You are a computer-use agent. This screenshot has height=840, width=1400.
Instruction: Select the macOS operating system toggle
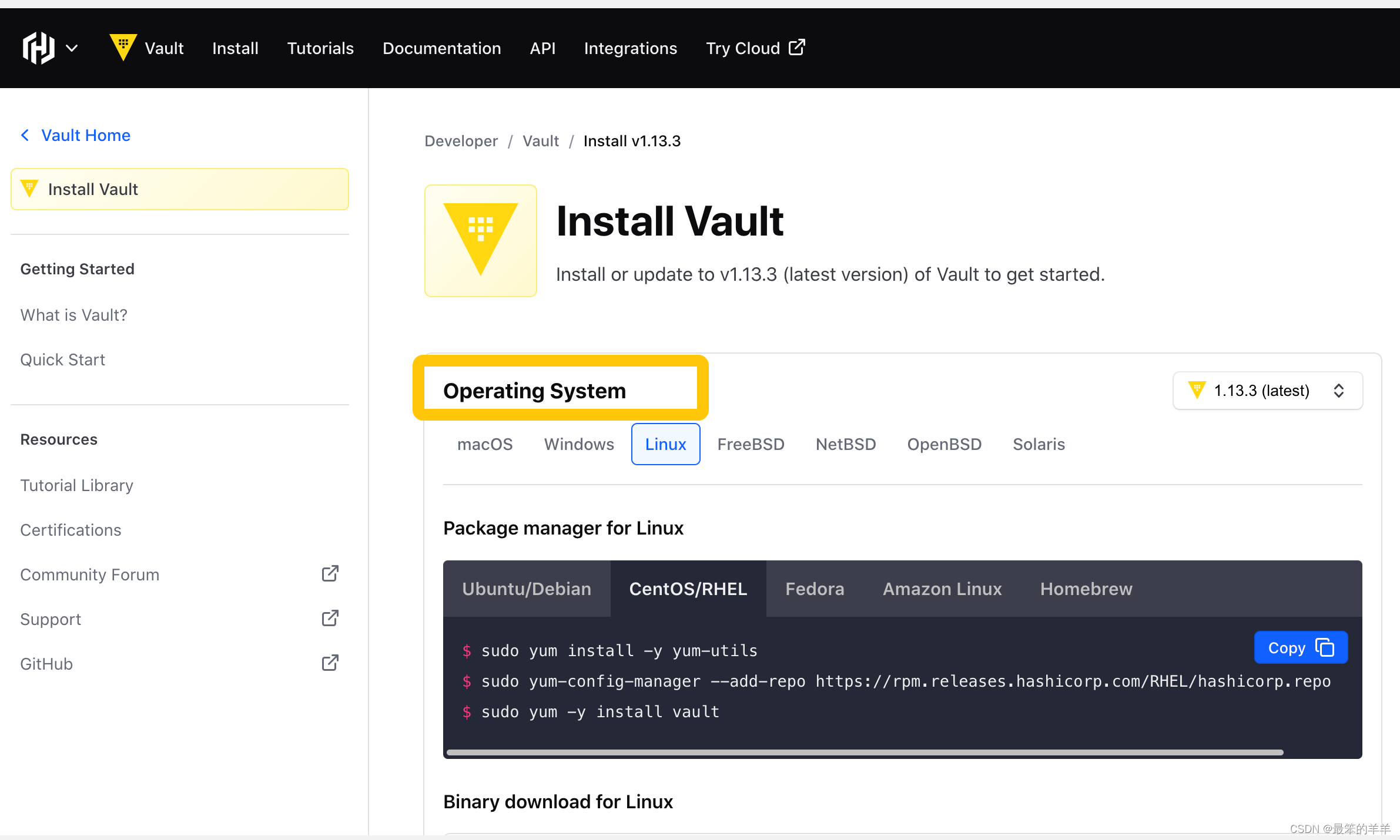click(483, 443)
